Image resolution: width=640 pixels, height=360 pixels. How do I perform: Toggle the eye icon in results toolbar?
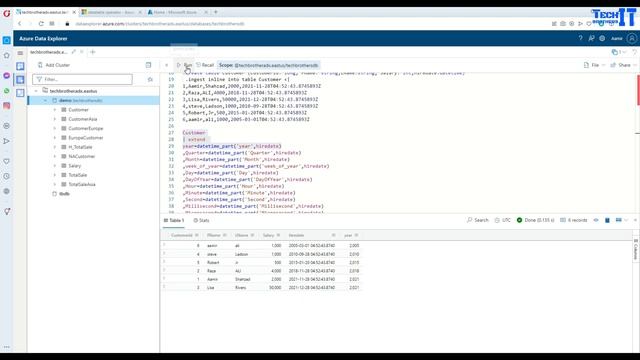click(x=596, y=220)
